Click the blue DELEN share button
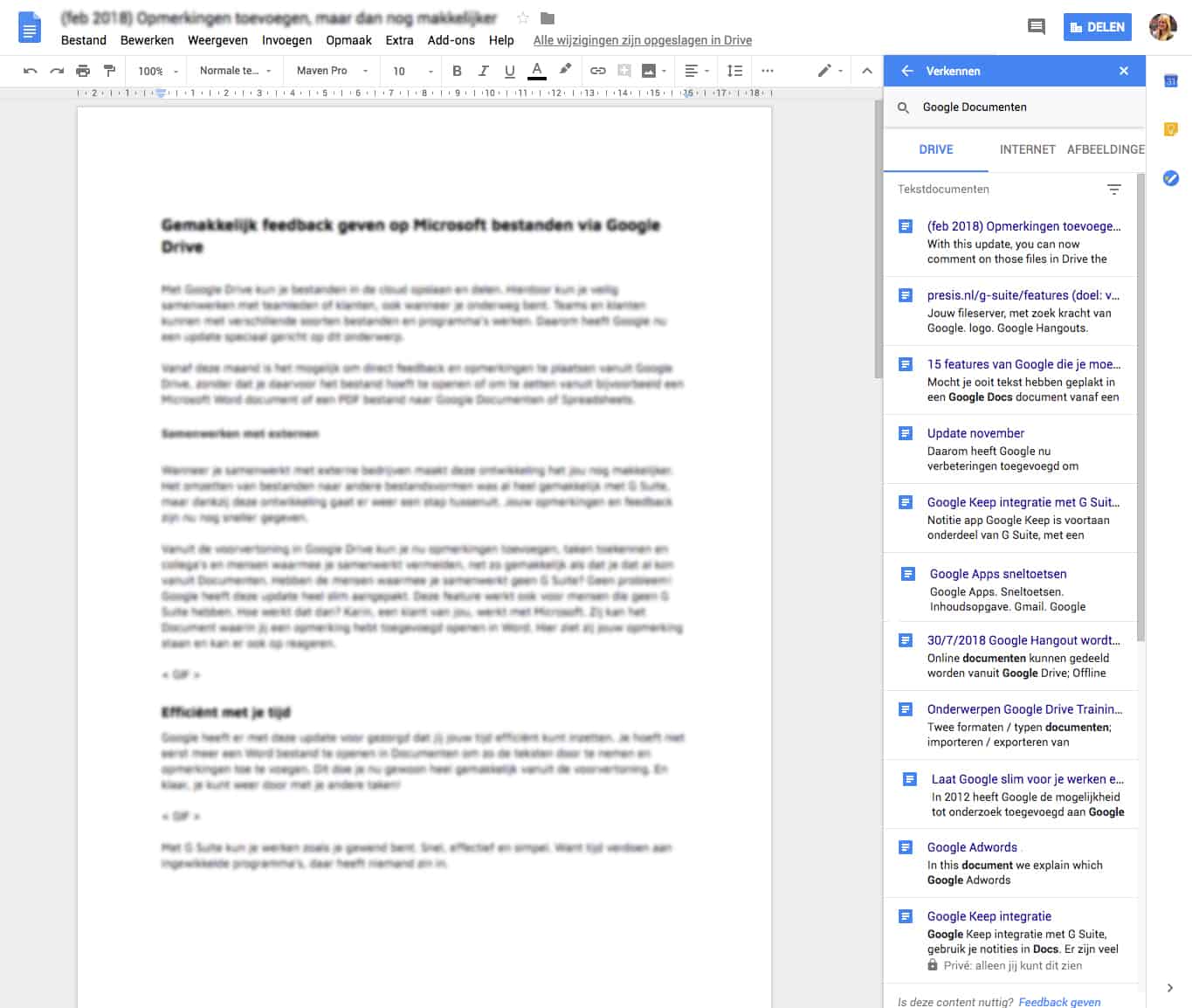The height and width of the screenshot is (1008, 1192). coord(1097,27)
